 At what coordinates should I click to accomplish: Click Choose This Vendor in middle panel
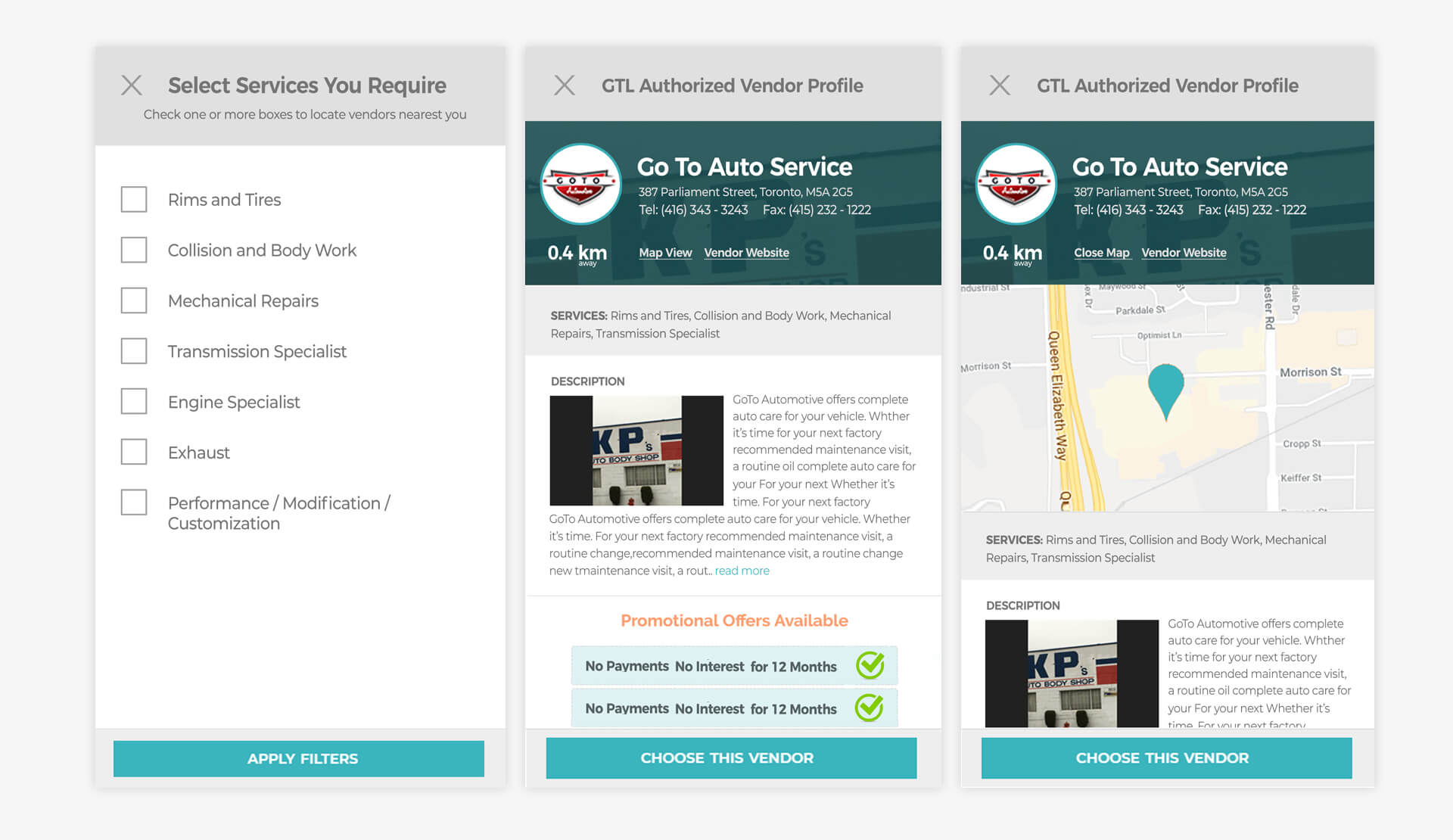(x=731, y=758)
